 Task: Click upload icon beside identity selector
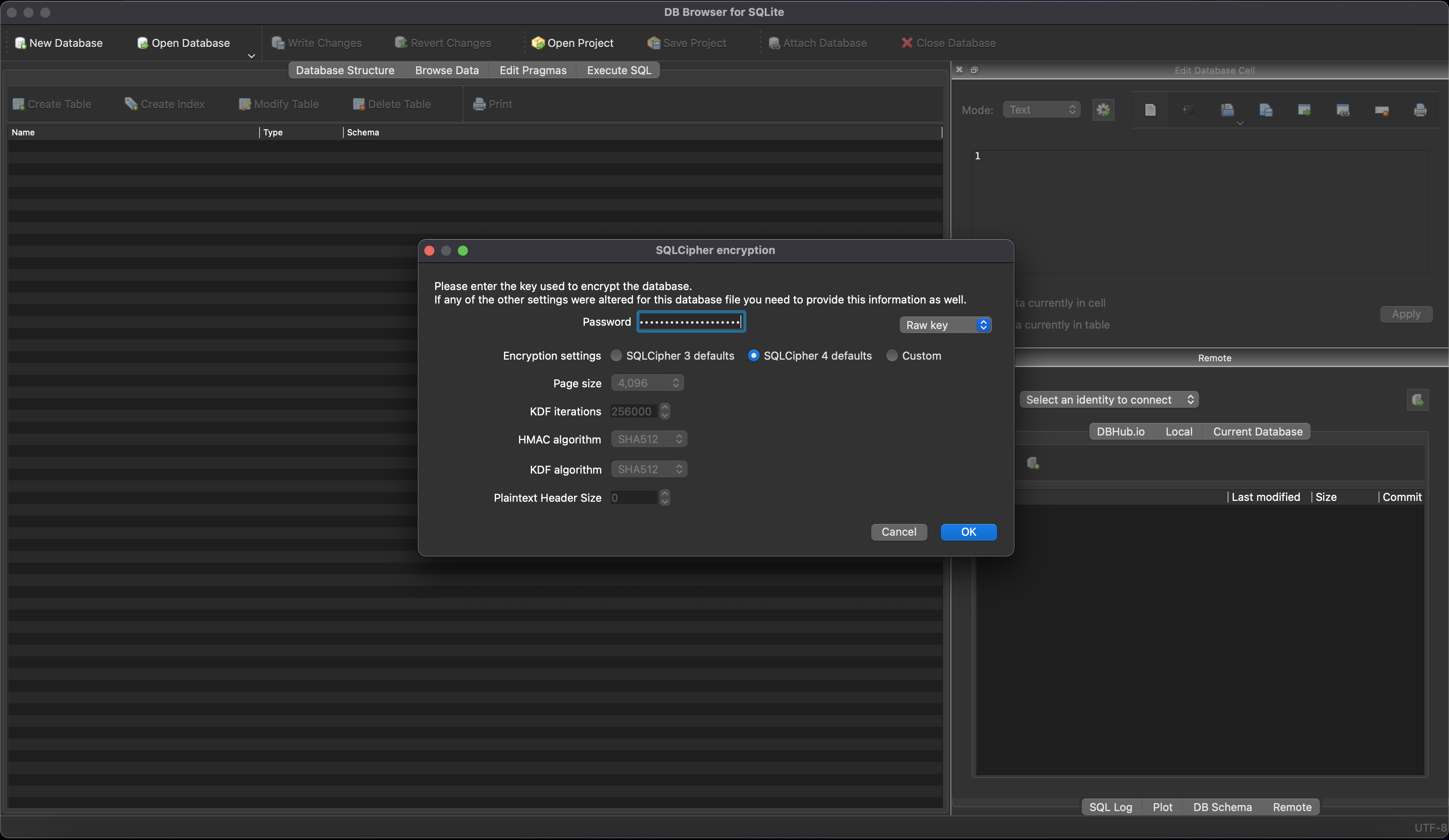click(1418, 399)
